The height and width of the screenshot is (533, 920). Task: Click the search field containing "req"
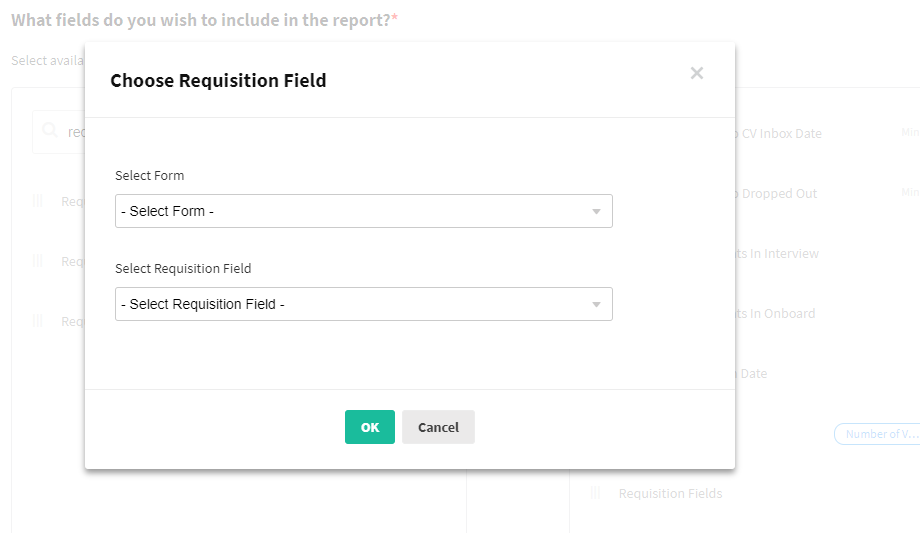pyautogui.click(x=59, y=132)
